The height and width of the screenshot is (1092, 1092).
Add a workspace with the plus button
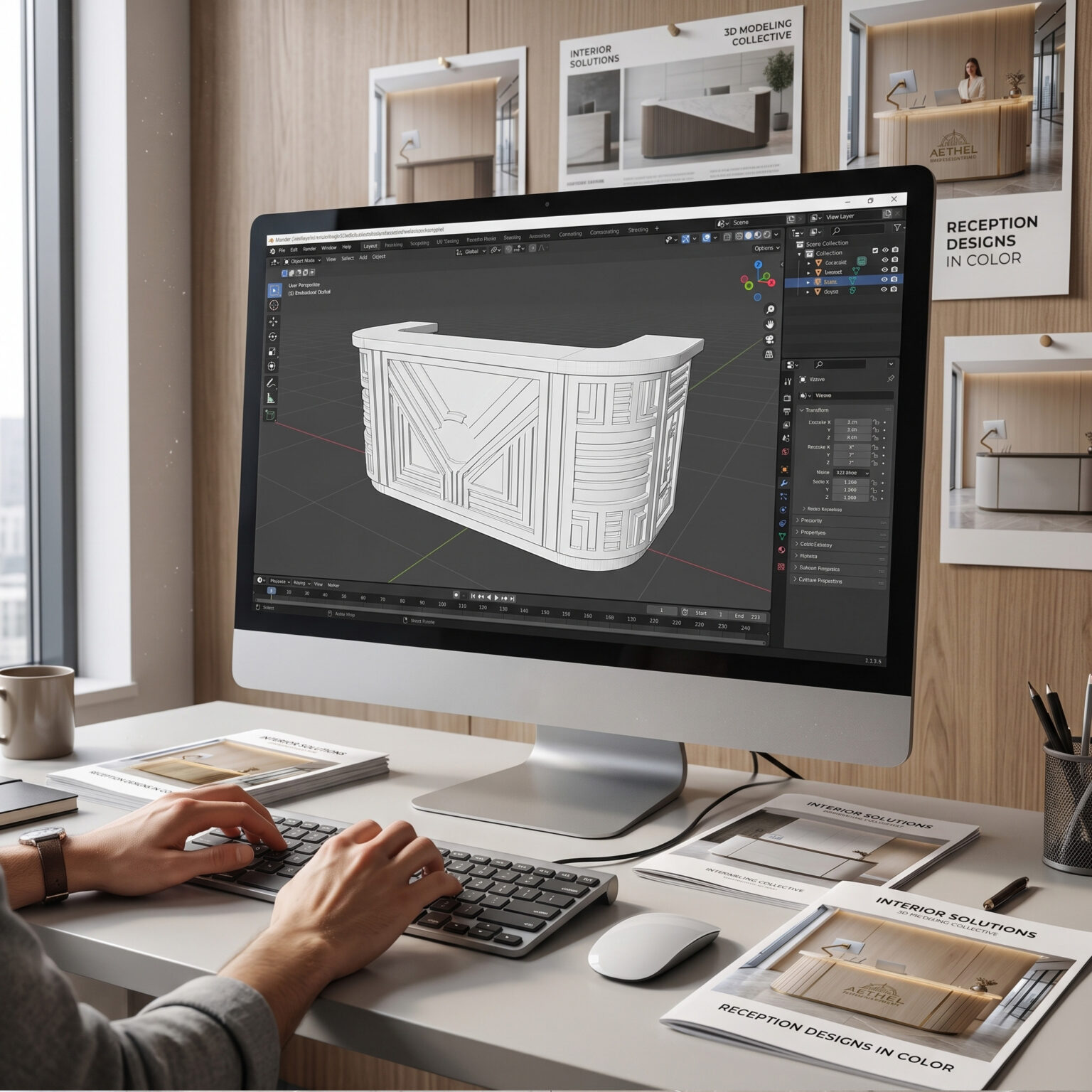click(x=656, y=229)
